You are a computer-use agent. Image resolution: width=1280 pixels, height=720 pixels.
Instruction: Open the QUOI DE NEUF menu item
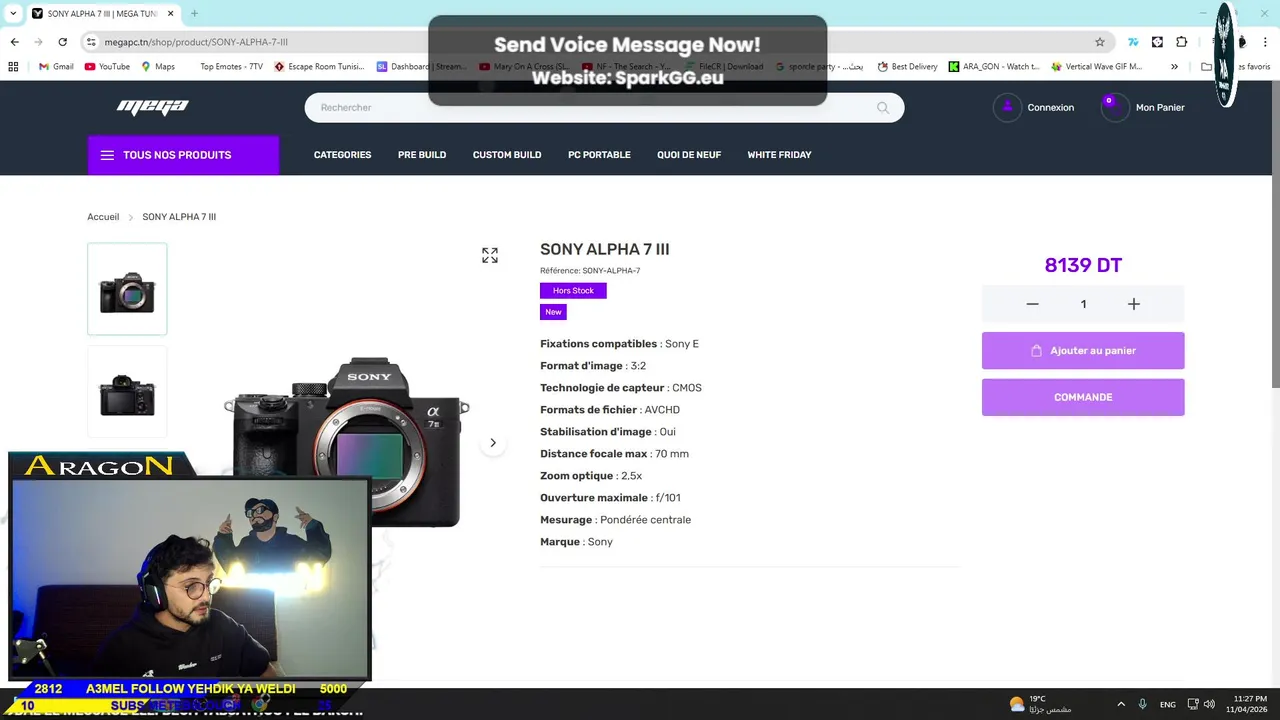[x=689, y=155]
